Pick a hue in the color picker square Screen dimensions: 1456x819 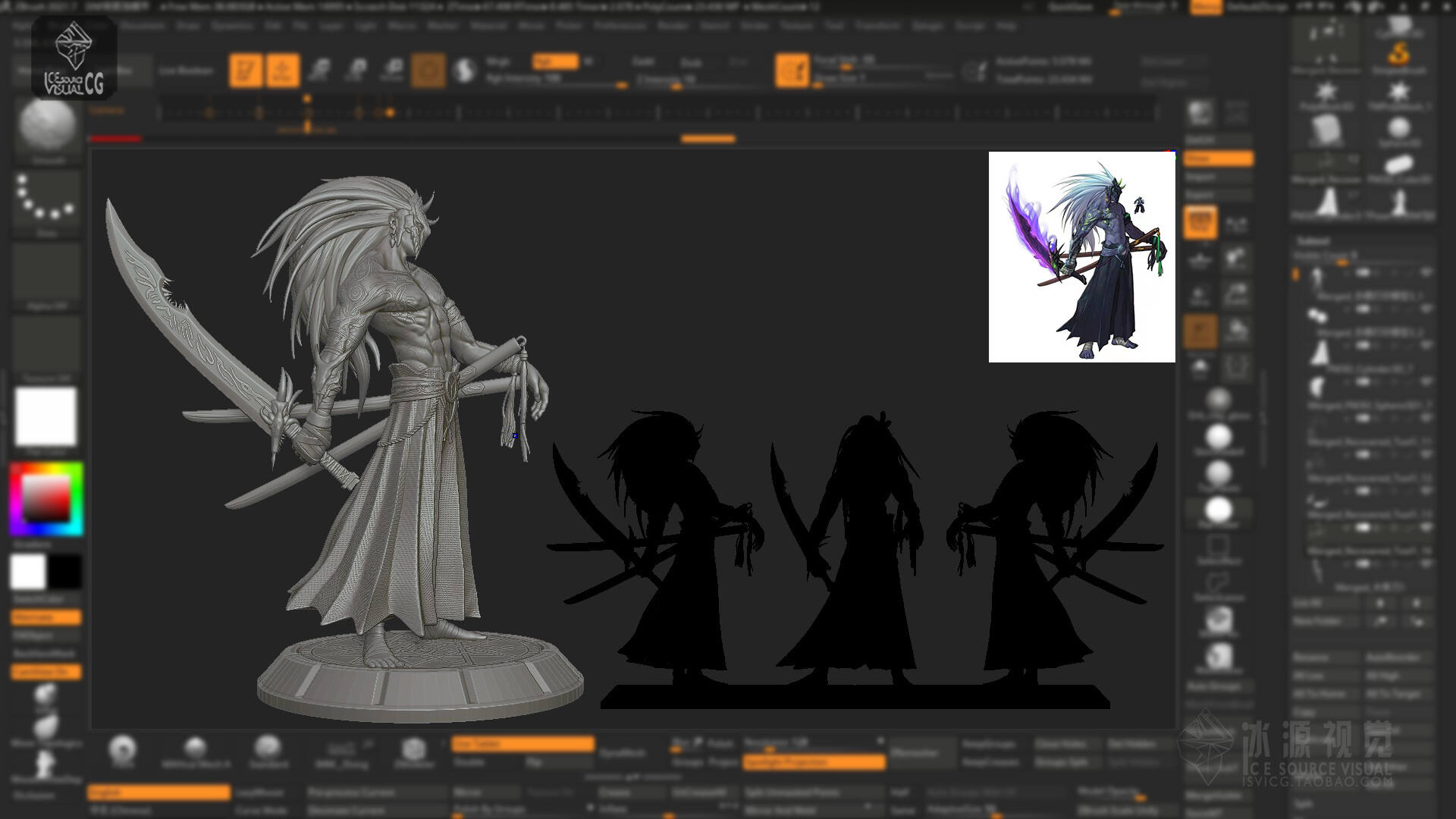click(x=46, y=499)
